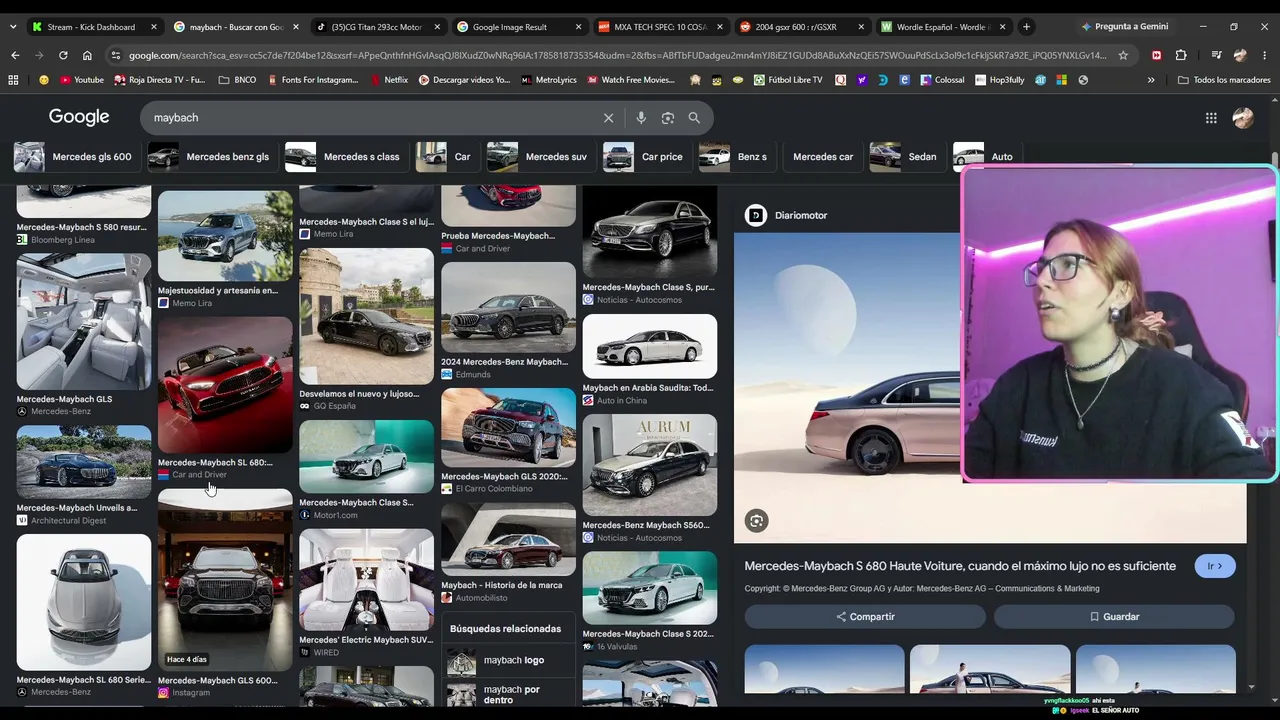1280x720 pixels.
Task: Open the Colossal bookmark
Action: coord(942,80)
